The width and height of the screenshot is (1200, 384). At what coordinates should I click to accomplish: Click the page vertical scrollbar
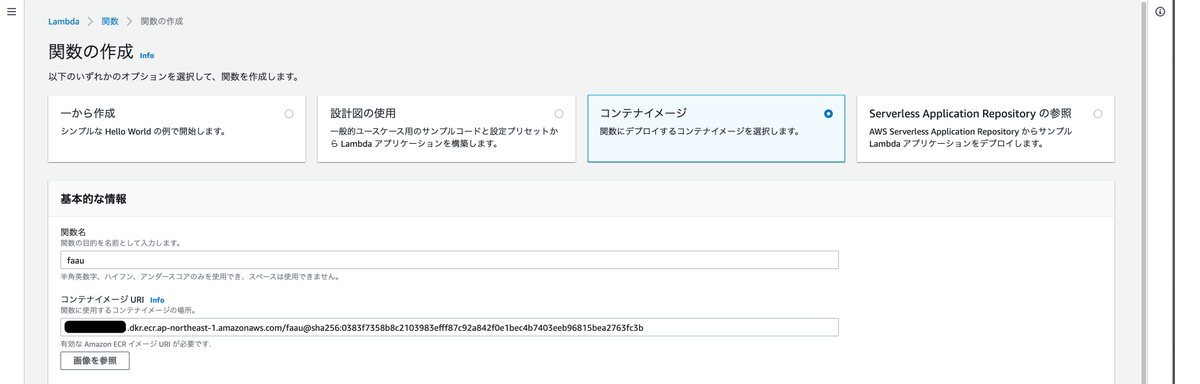point(1144,192)
